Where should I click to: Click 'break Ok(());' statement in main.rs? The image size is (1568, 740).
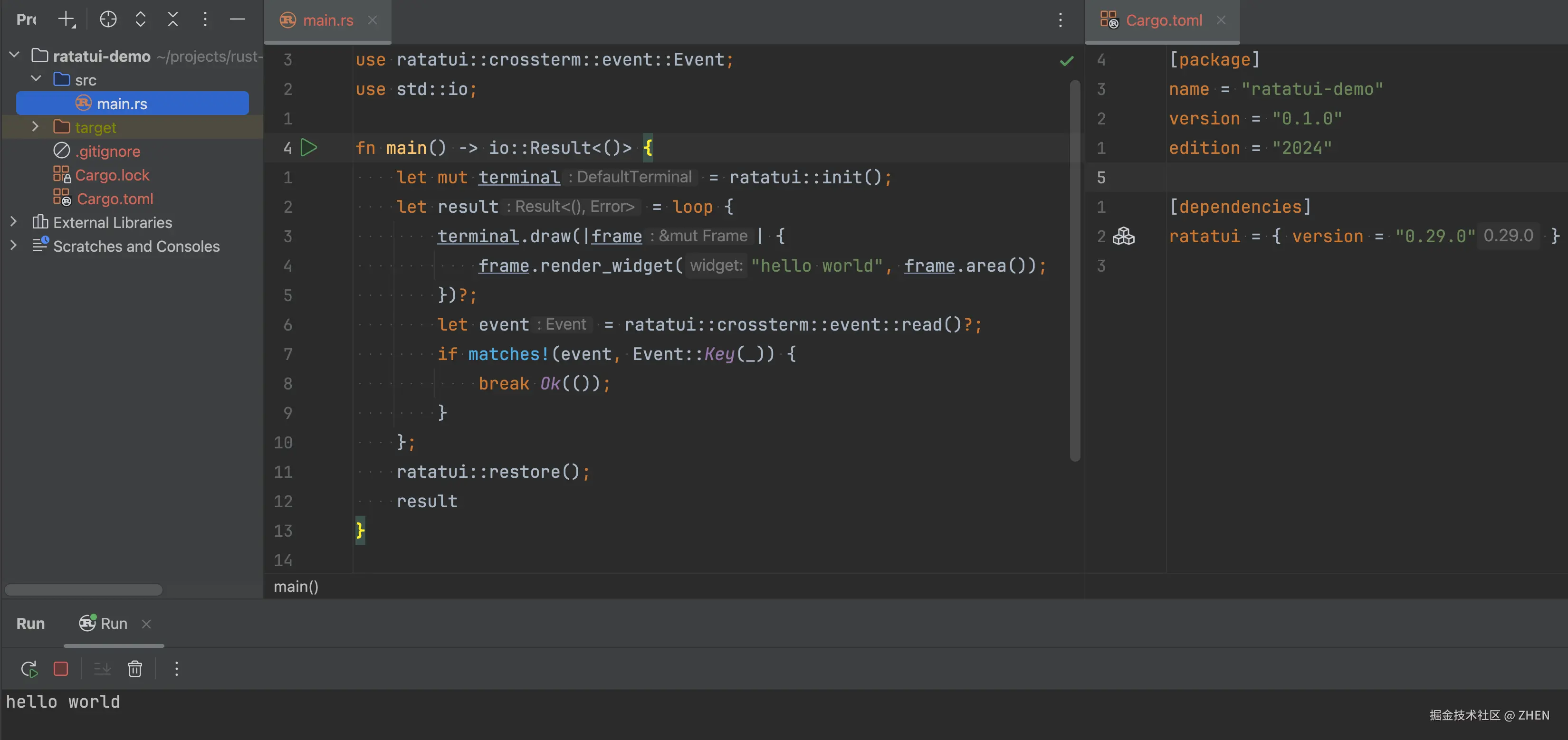[x=544, y=383]
